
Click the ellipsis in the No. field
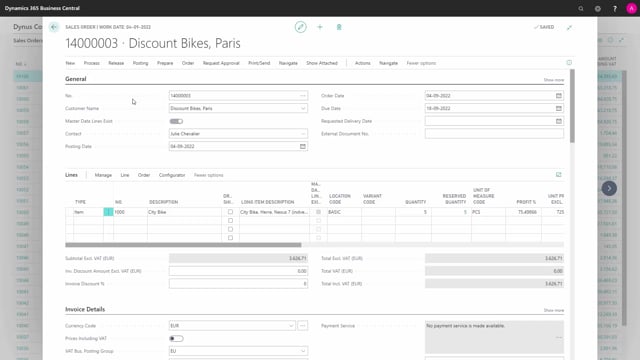[302, 96]
